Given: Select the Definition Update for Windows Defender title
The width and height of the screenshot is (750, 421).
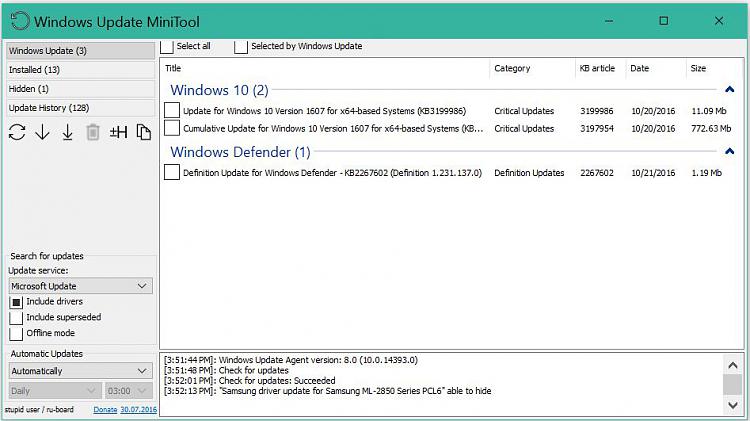Looking at the screenshot, I should click(x=332, y=173).
